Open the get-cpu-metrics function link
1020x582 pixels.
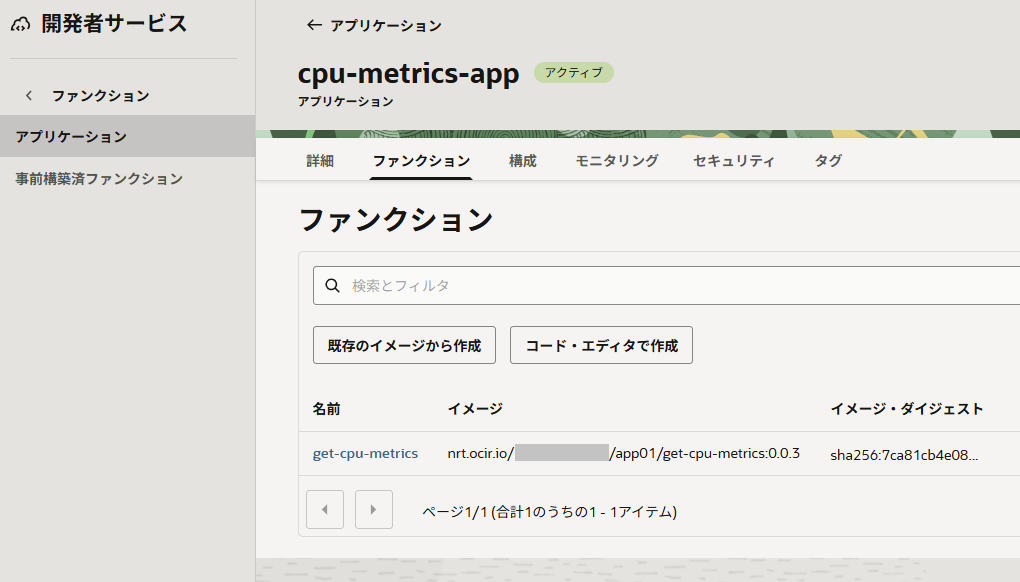click(365, 454)
